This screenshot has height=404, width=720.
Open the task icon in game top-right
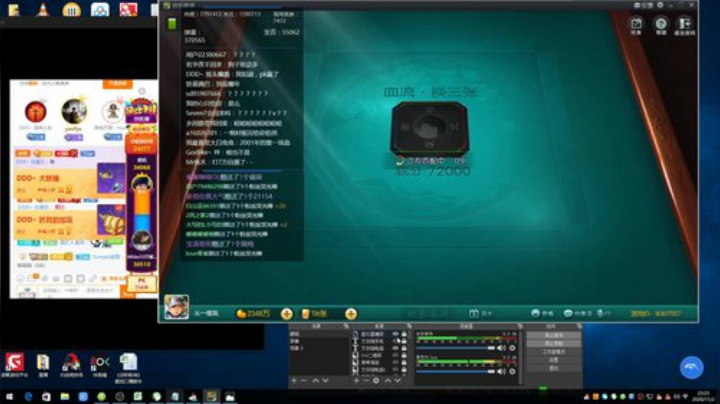(x=636, y=23)
